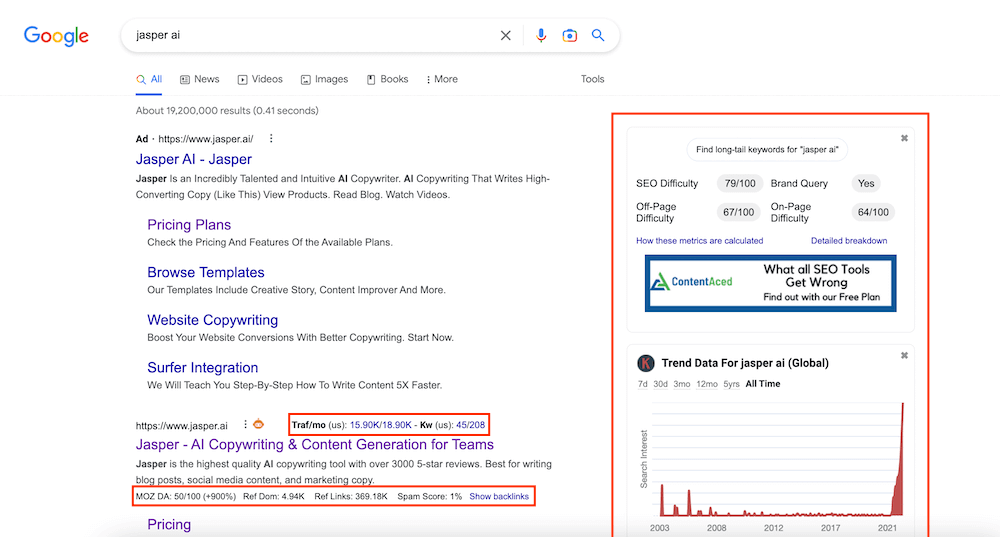This screenshot has width=1000, height=537.
Task: Click the 79/100 SEO Difficulty value
Action: click(x=740, y=184)
